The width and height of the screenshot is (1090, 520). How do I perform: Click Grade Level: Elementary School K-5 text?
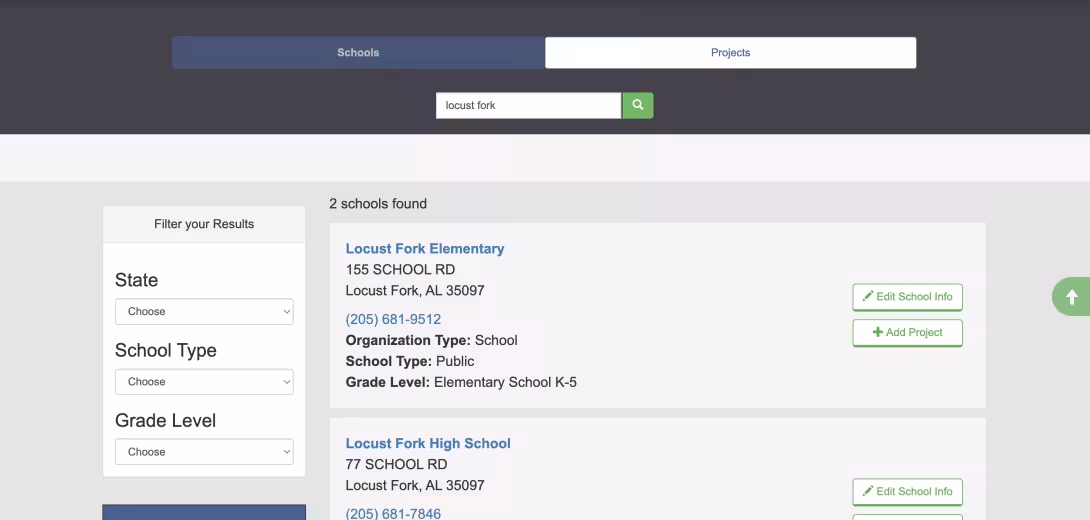coord(461,382)
